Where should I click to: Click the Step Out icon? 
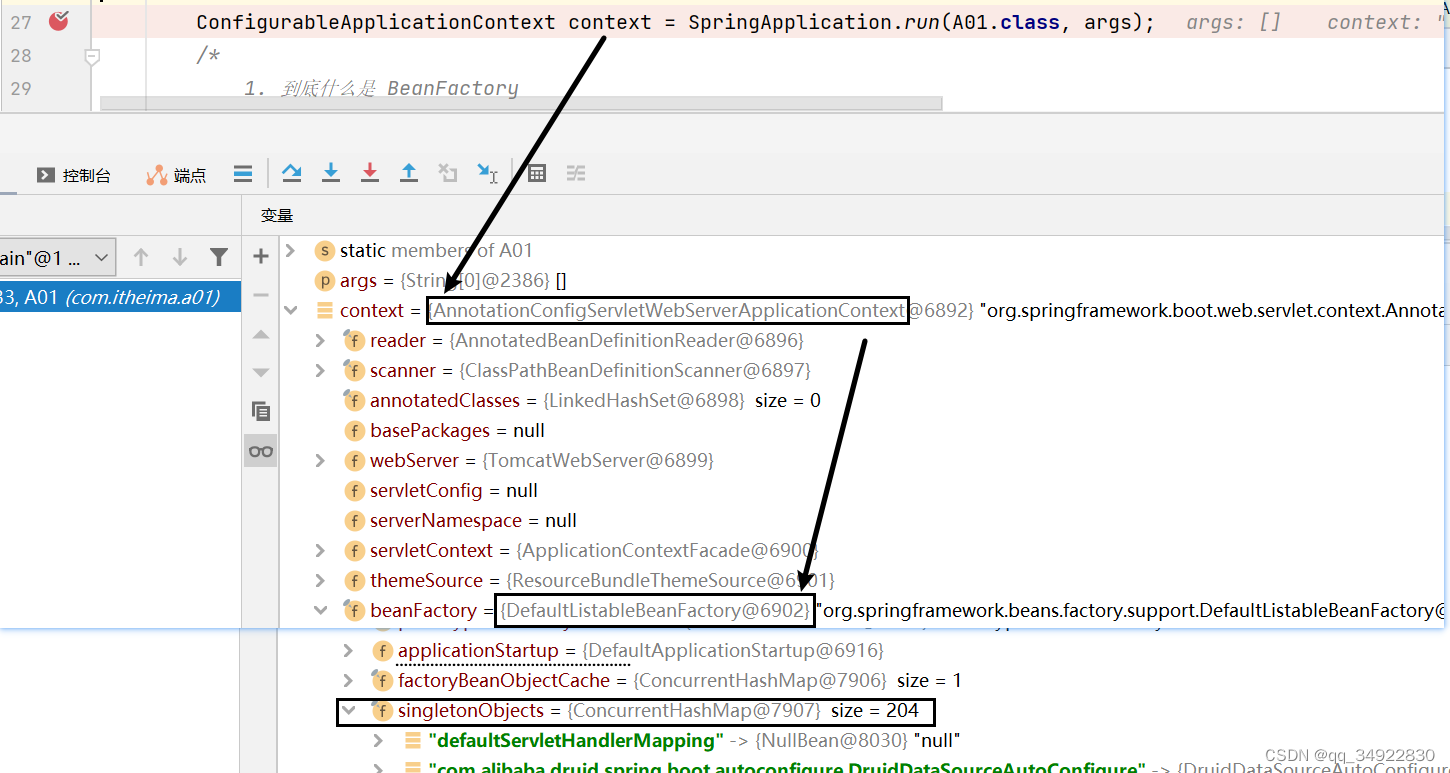point(408,172)
